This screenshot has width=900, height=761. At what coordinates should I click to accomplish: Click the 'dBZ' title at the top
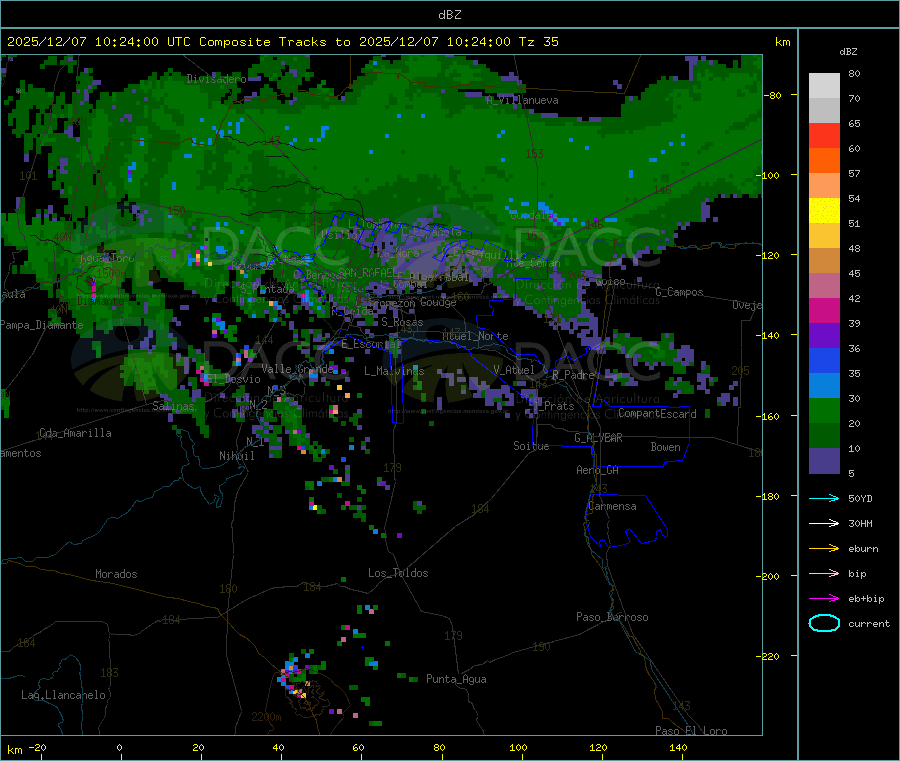point(449,15)
